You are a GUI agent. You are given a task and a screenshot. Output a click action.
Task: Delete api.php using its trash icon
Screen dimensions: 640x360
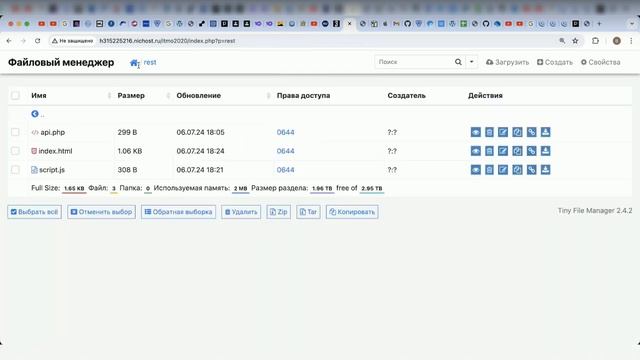click(x=489, y=132)
